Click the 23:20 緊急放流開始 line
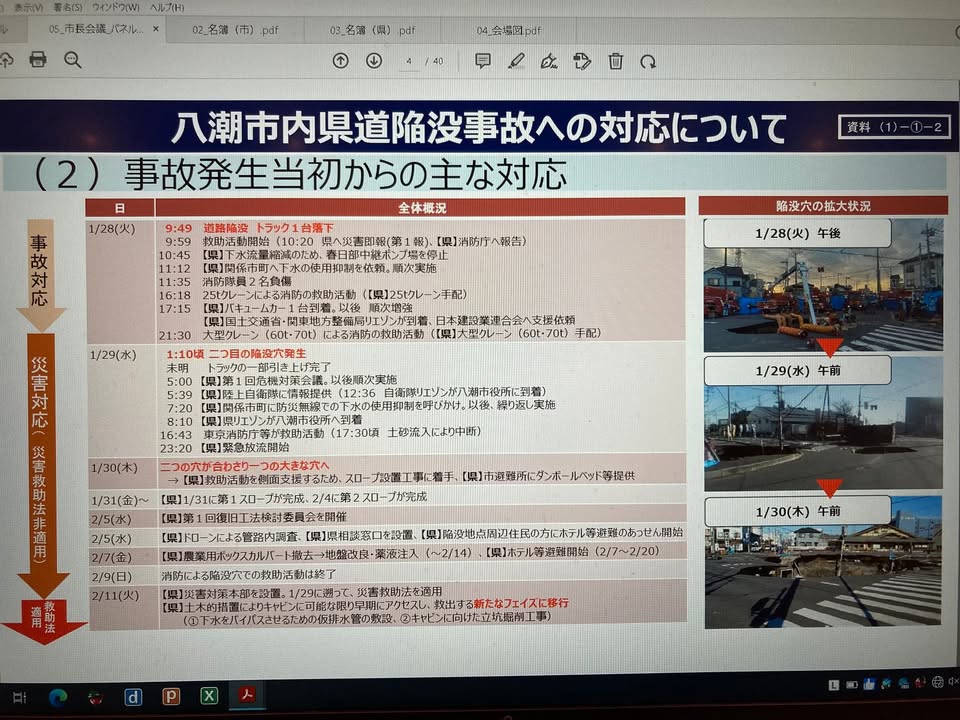Screen dimensions: 960x720 coord(225,448)
